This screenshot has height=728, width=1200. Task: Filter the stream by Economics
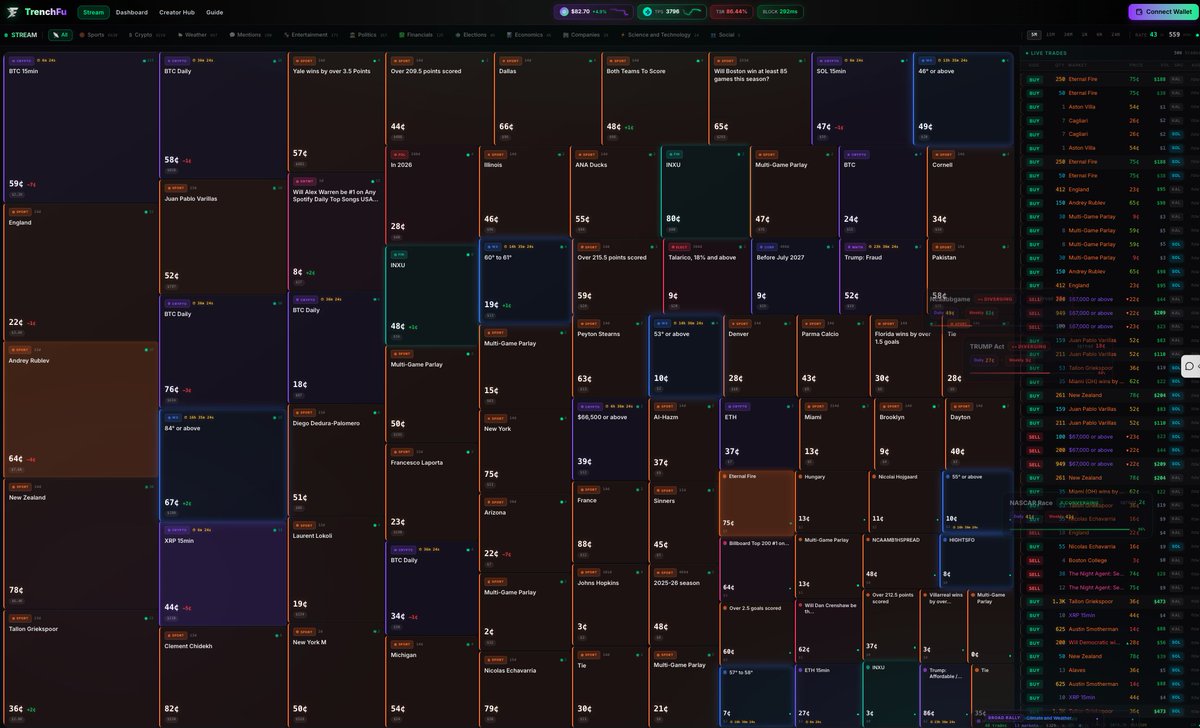[x=528, y=35]
